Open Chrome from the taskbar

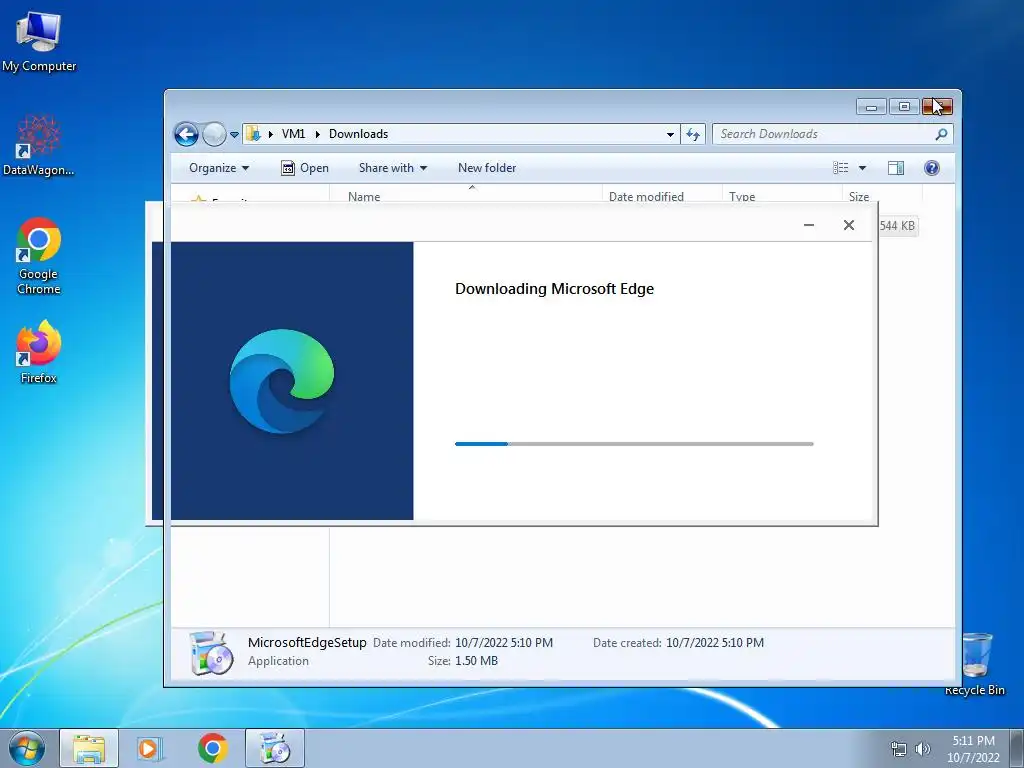click(212, 748)
